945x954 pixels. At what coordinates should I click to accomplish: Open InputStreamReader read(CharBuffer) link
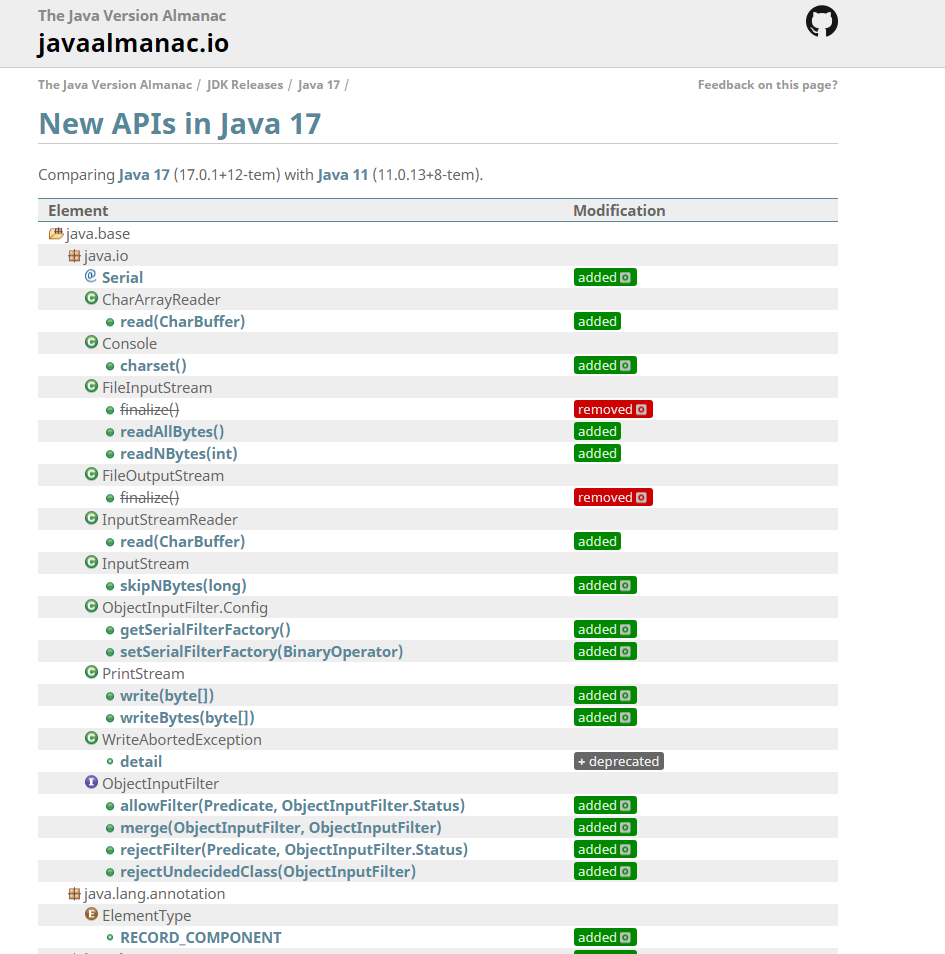(183, 541)
